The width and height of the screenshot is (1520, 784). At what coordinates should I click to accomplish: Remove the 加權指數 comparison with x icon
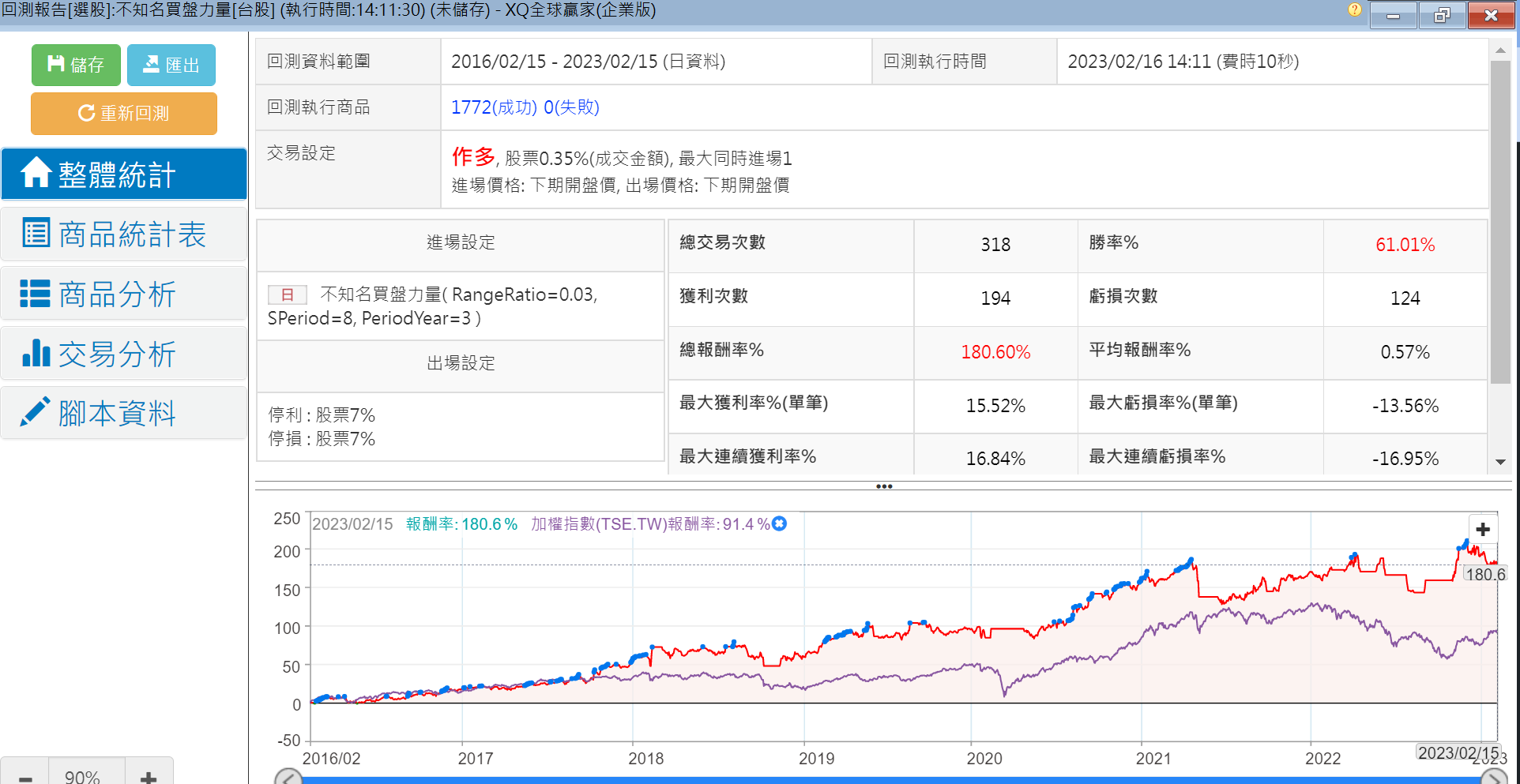coord(780,523)
